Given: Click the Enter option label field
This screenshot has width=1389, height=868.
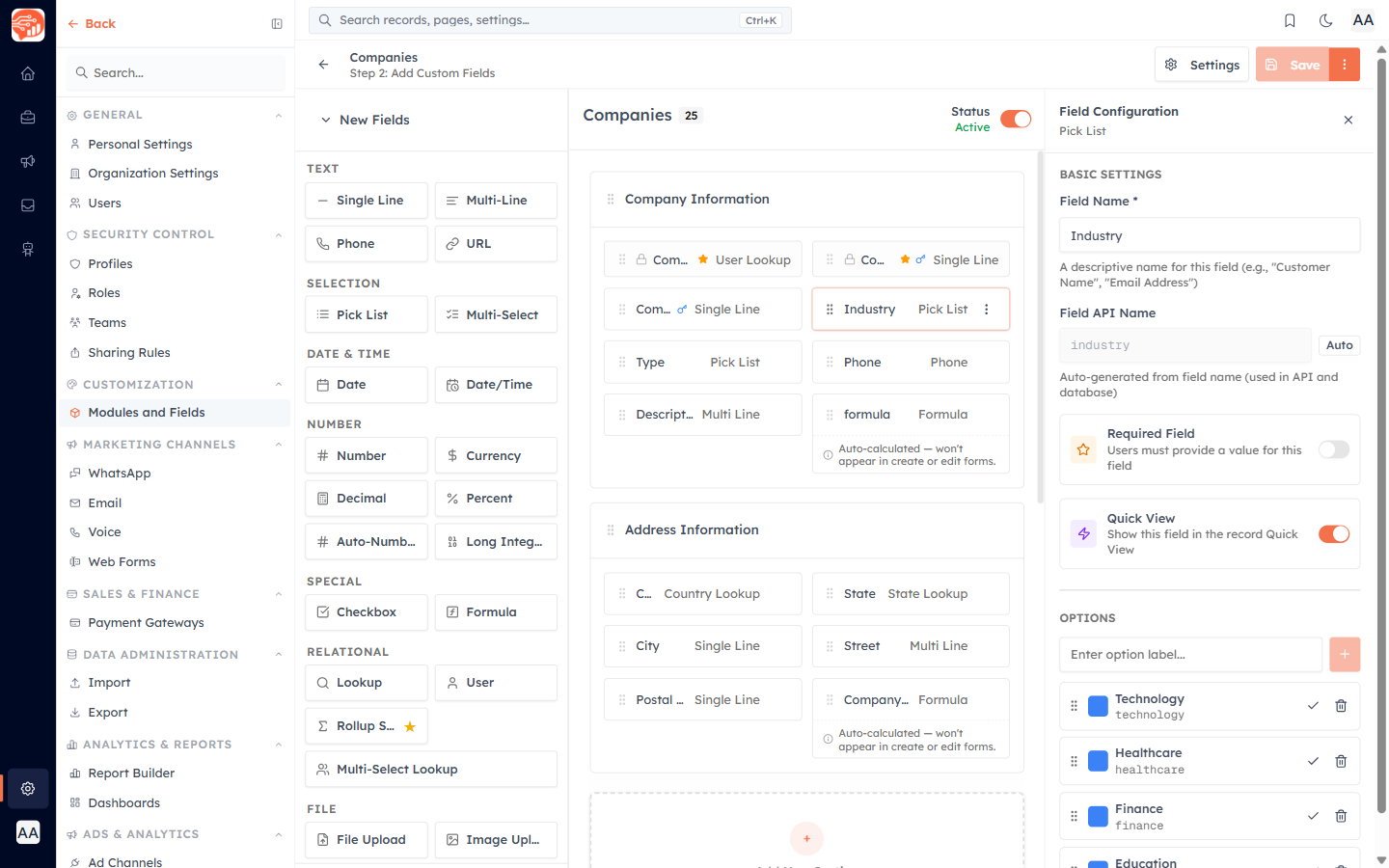Looking at the screenshot, I should click(x=1190, y=654).
